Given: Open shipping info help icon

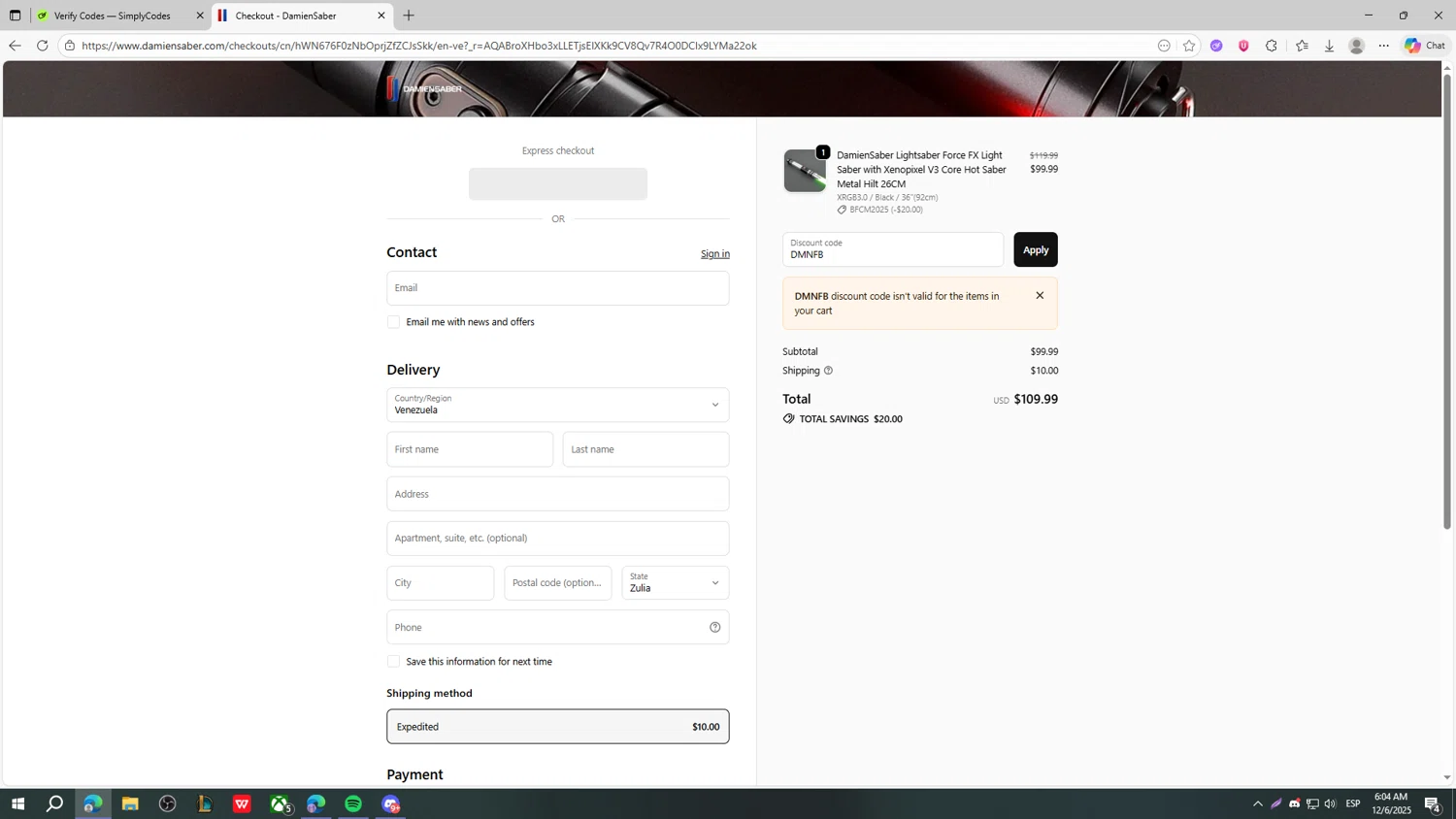Looking at the screenshot, I should [828, 371].
